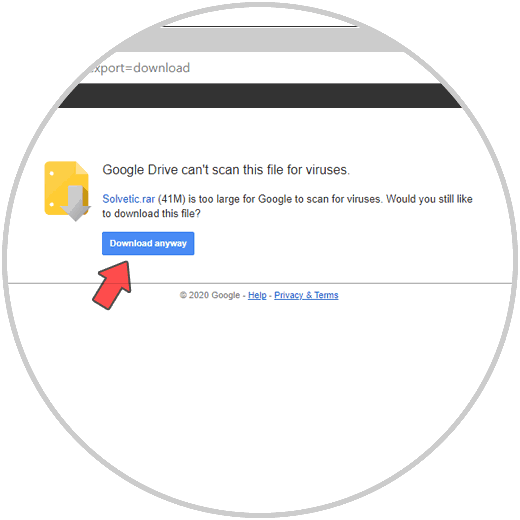The height and width of the screenshot is (520, 520).
Task: Click the blue Download anyway button
Action: click(x=148, y=243)
